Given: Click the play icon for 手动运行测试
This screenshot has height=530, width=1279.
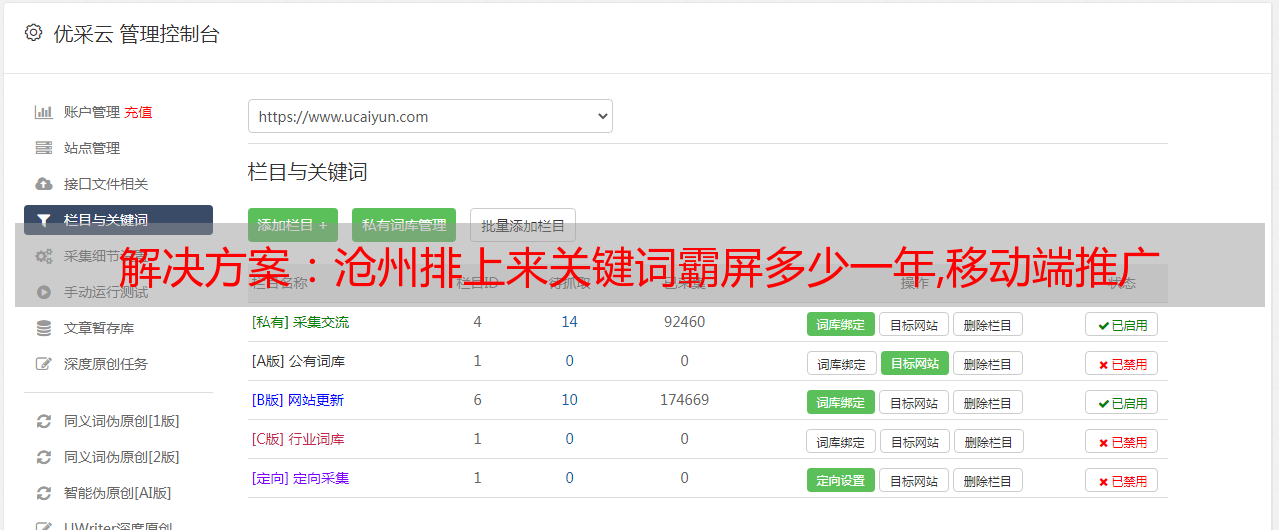Looking at the screenshot, I should (x=43, y=292).
